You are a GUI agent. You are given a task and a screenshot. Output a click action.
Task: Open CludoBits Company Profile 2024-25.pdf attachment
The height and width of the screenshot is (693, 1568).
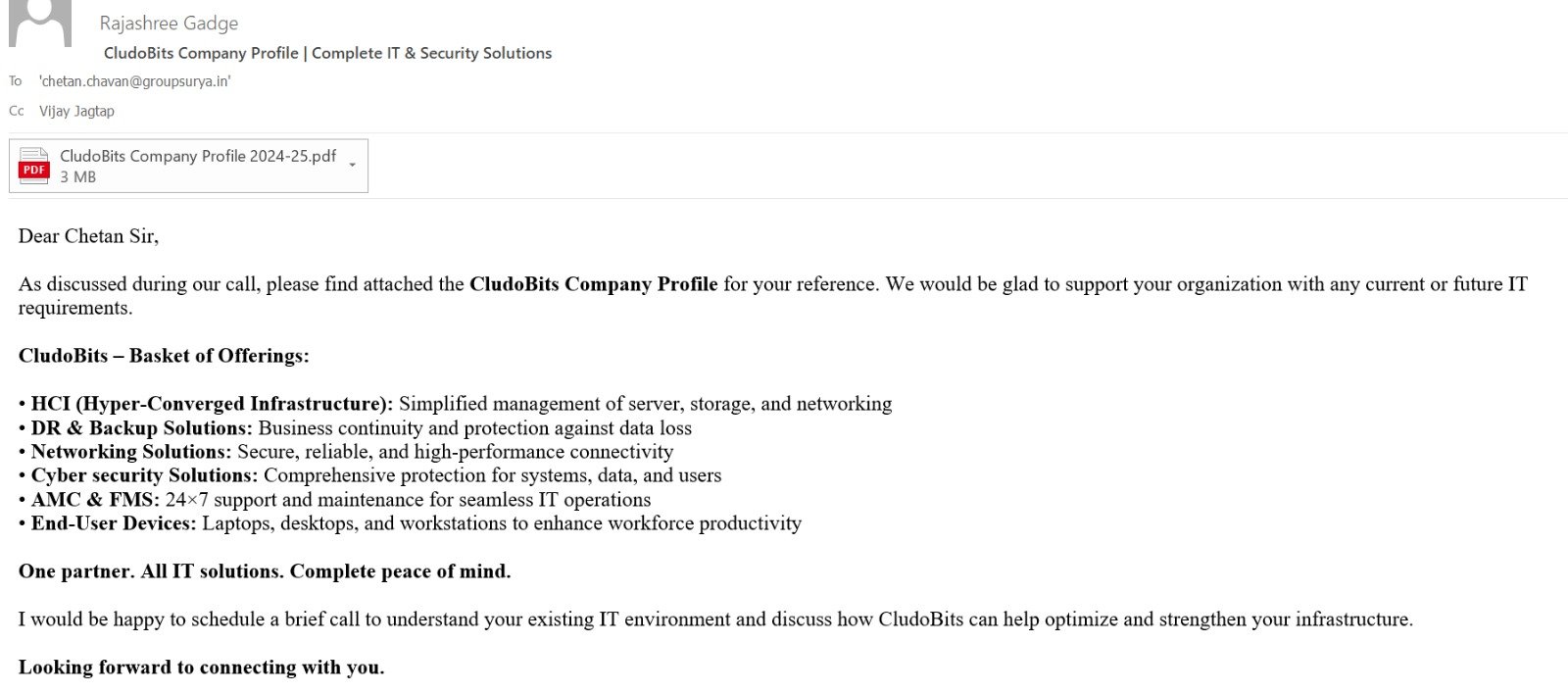pyautogui.click(x=197, y=156)
